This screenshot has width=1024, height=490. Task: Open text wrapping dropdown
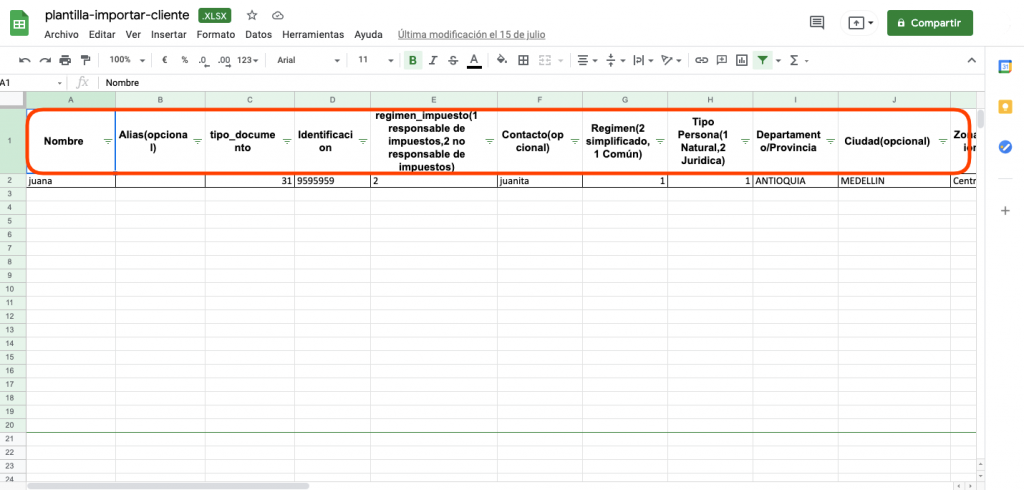point(643,60)
